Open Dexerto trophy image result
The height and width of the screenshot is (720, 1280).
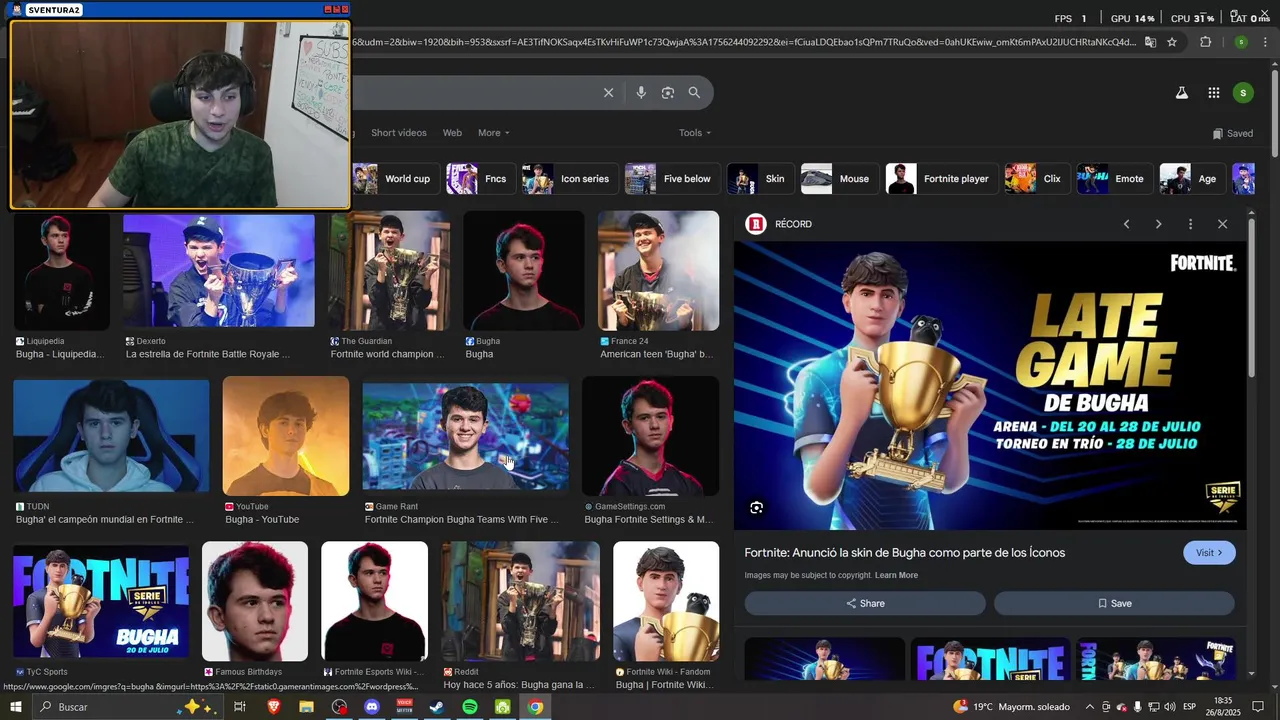pos(219,270)
